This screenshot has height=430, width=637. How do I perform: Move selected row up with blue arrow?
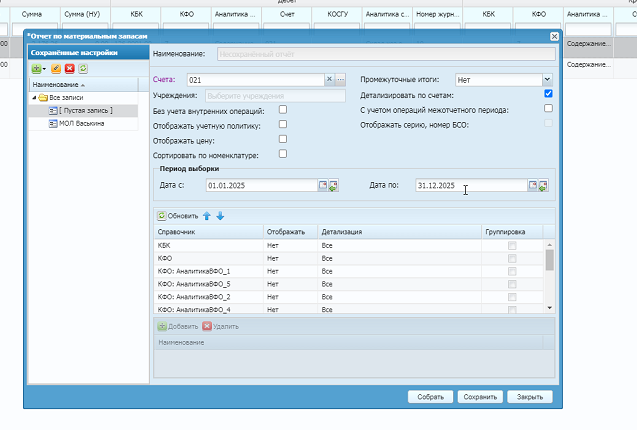[207, 216]
